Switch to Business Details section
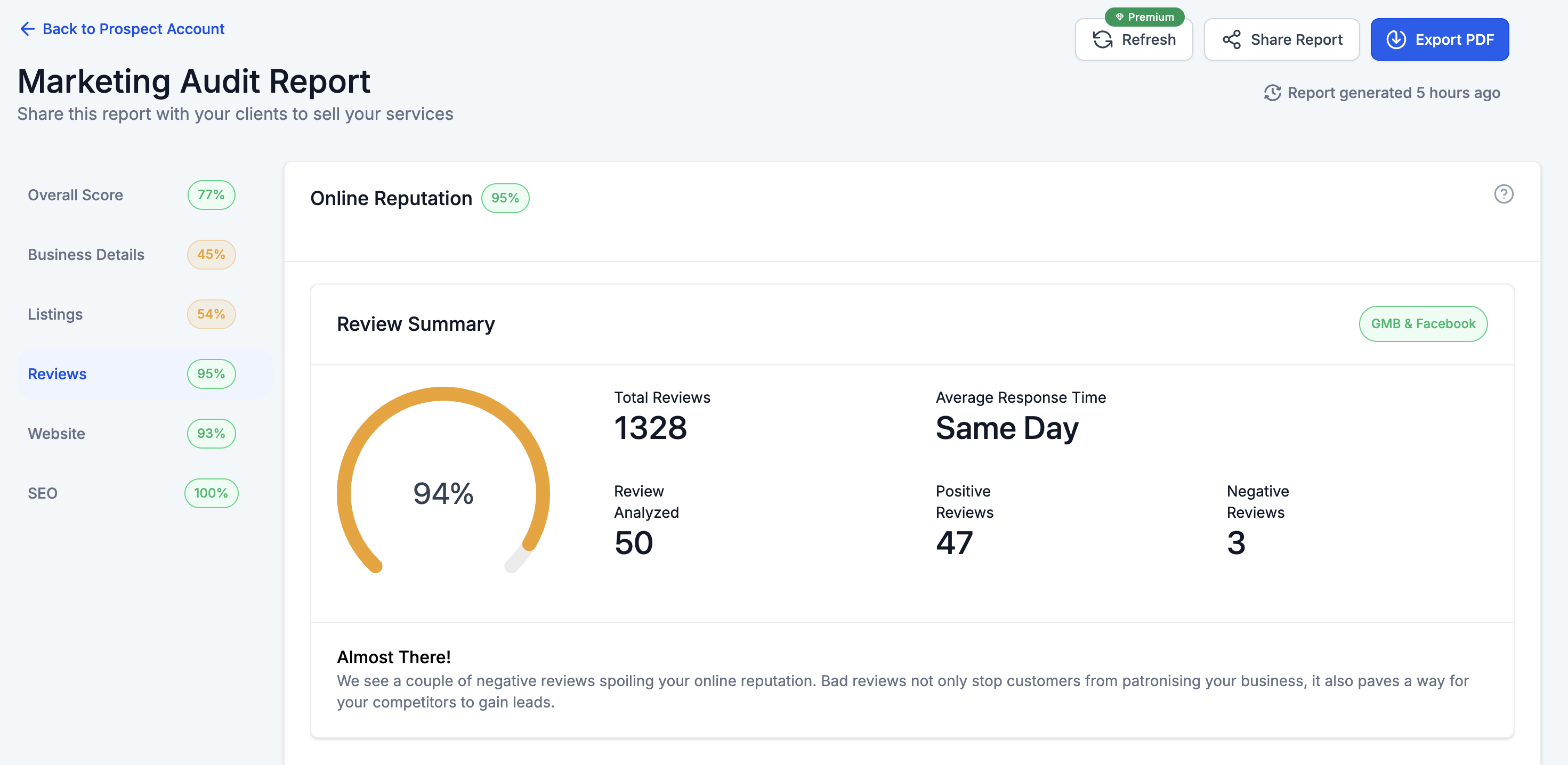Image resolution: width=1568 pixels, height=765 pixels. (86, 255)
